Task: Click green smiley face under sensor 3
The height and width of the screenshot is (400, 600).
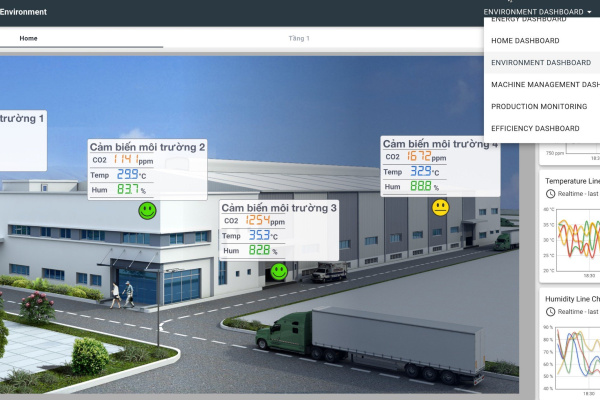Action: 279,271
